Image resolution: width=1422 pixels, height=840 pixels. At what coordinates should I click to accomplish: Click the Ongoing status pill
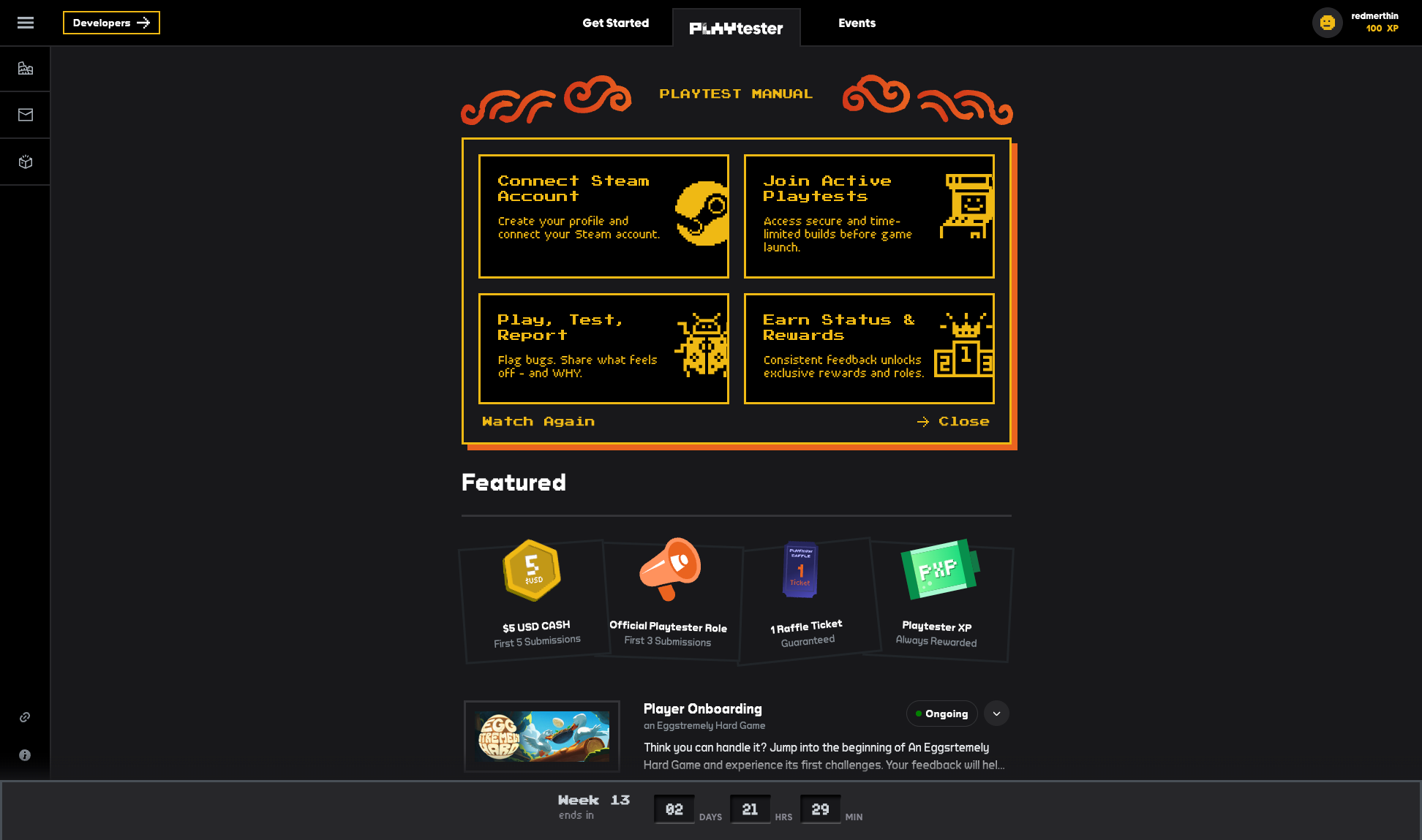click(x=941, y=714)
